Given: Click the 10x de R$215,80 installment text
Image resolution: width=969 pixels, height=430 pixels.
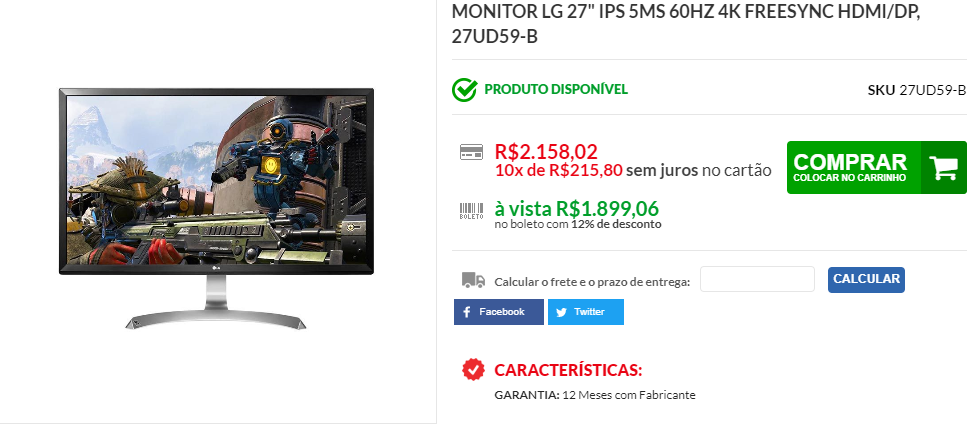Looking at the screenshot, I should pos(559,171).
